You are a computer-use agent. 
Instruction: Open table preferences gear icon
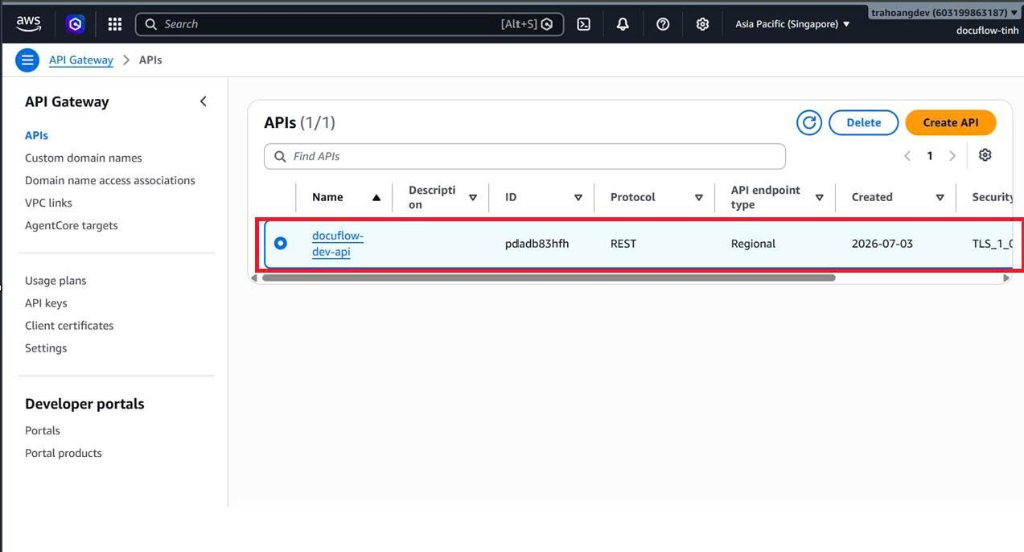(985, 155)
